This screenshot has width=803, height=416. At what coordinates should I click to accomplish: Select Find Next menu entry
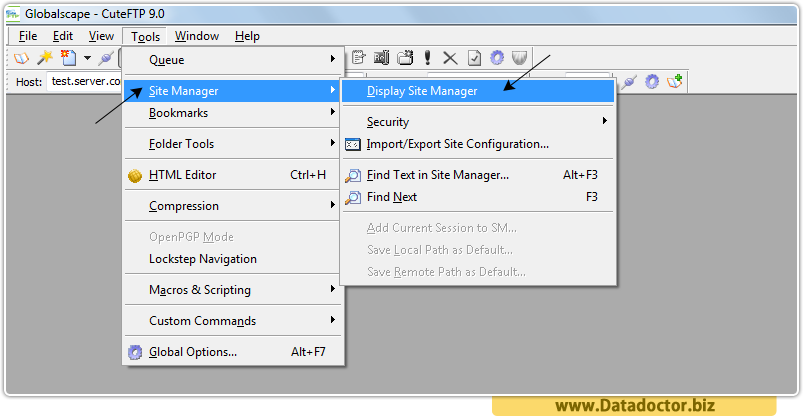pos(478,197)
